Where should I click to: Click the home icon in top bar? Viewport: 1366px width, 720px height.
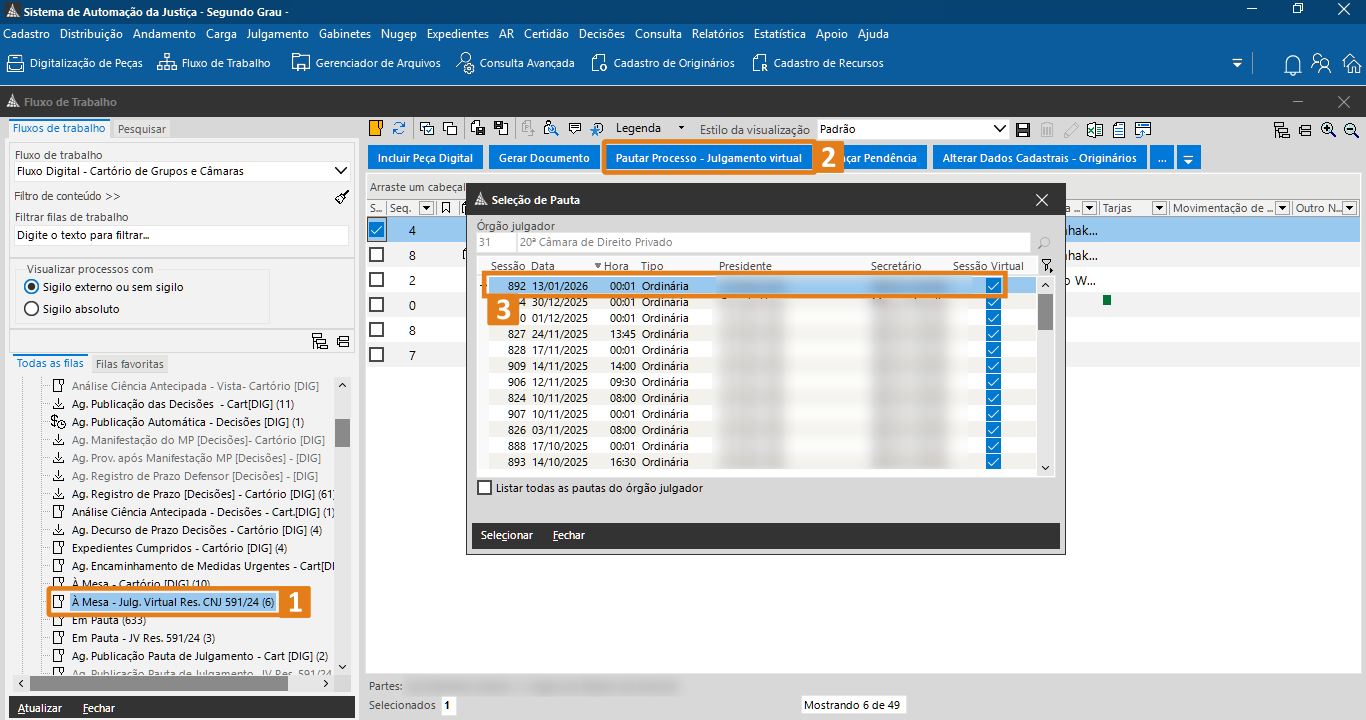[x=1351, y=64]
